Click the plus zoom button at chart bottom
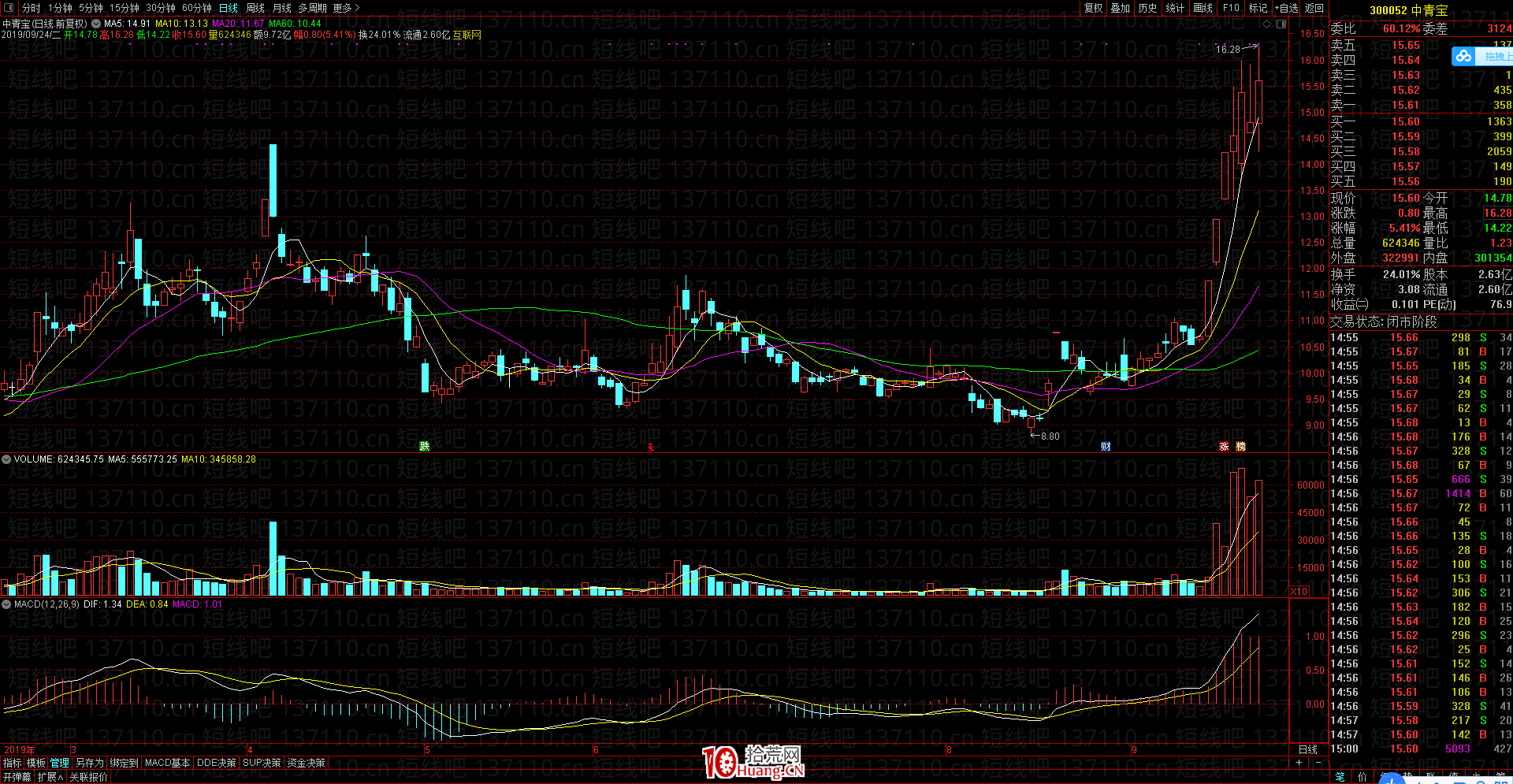1513x784 pixels. click(x=1299, y=763)
